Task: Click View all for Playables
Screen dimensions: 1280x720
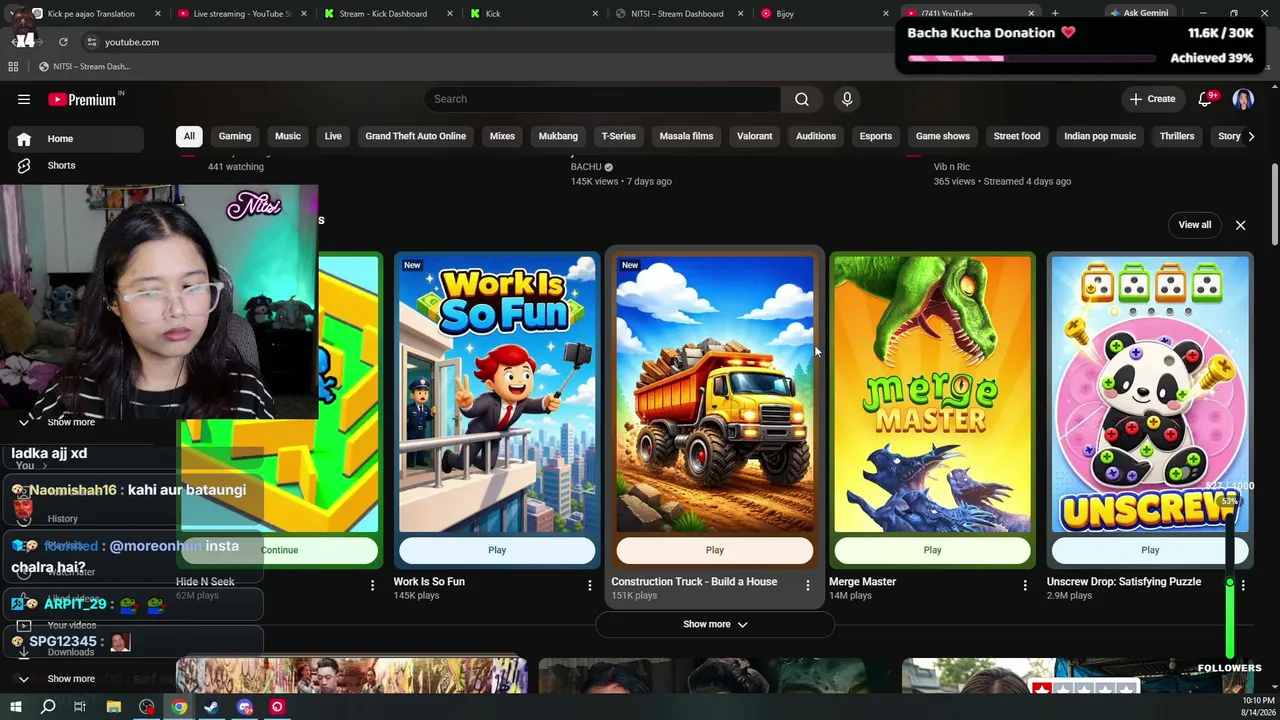Action: click(x=1195, y=225)
